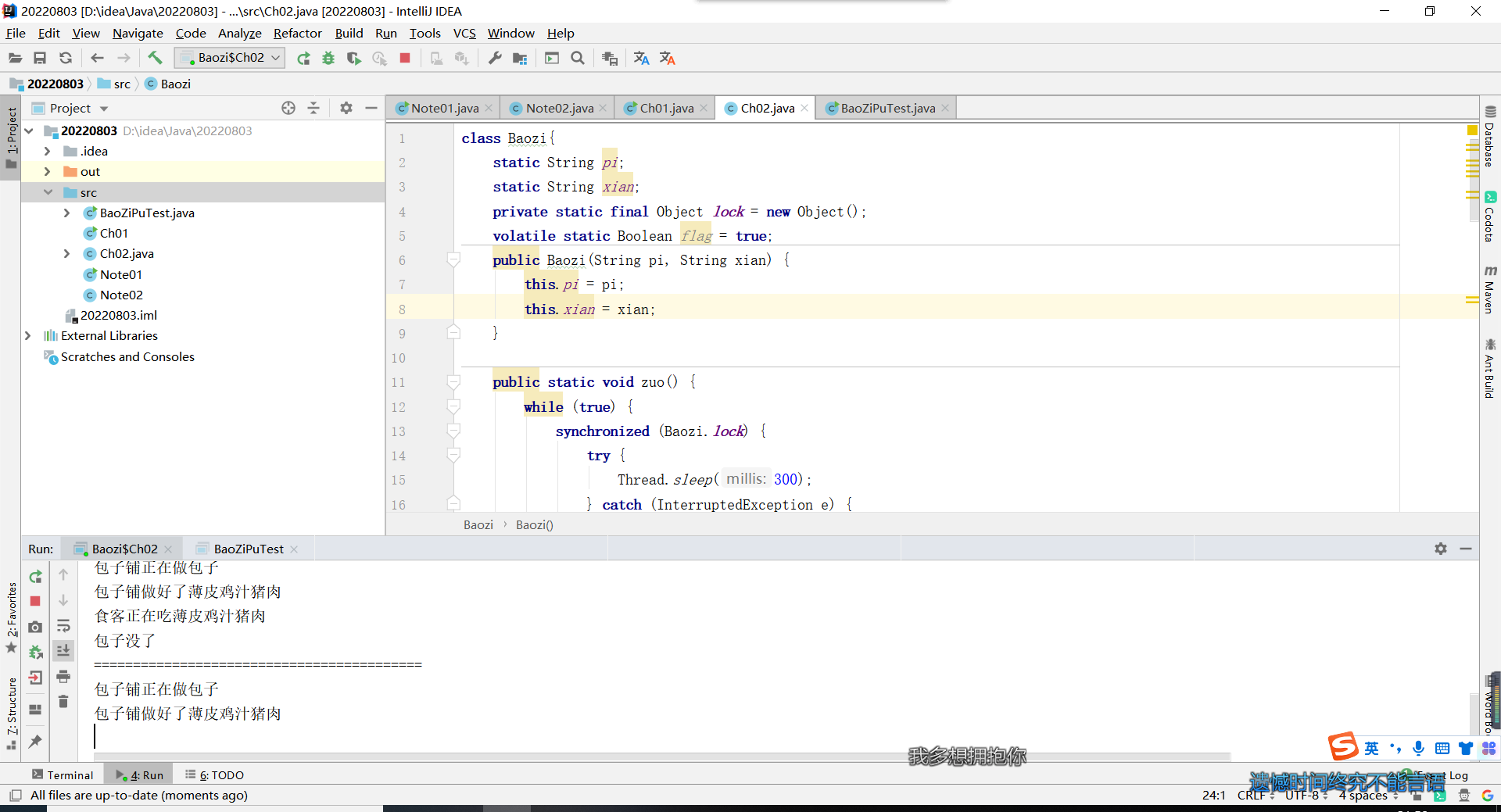Click the locate target icon in Project panel
The width and height of the screenshot is (1501, 812).
[x=288, y=108]
